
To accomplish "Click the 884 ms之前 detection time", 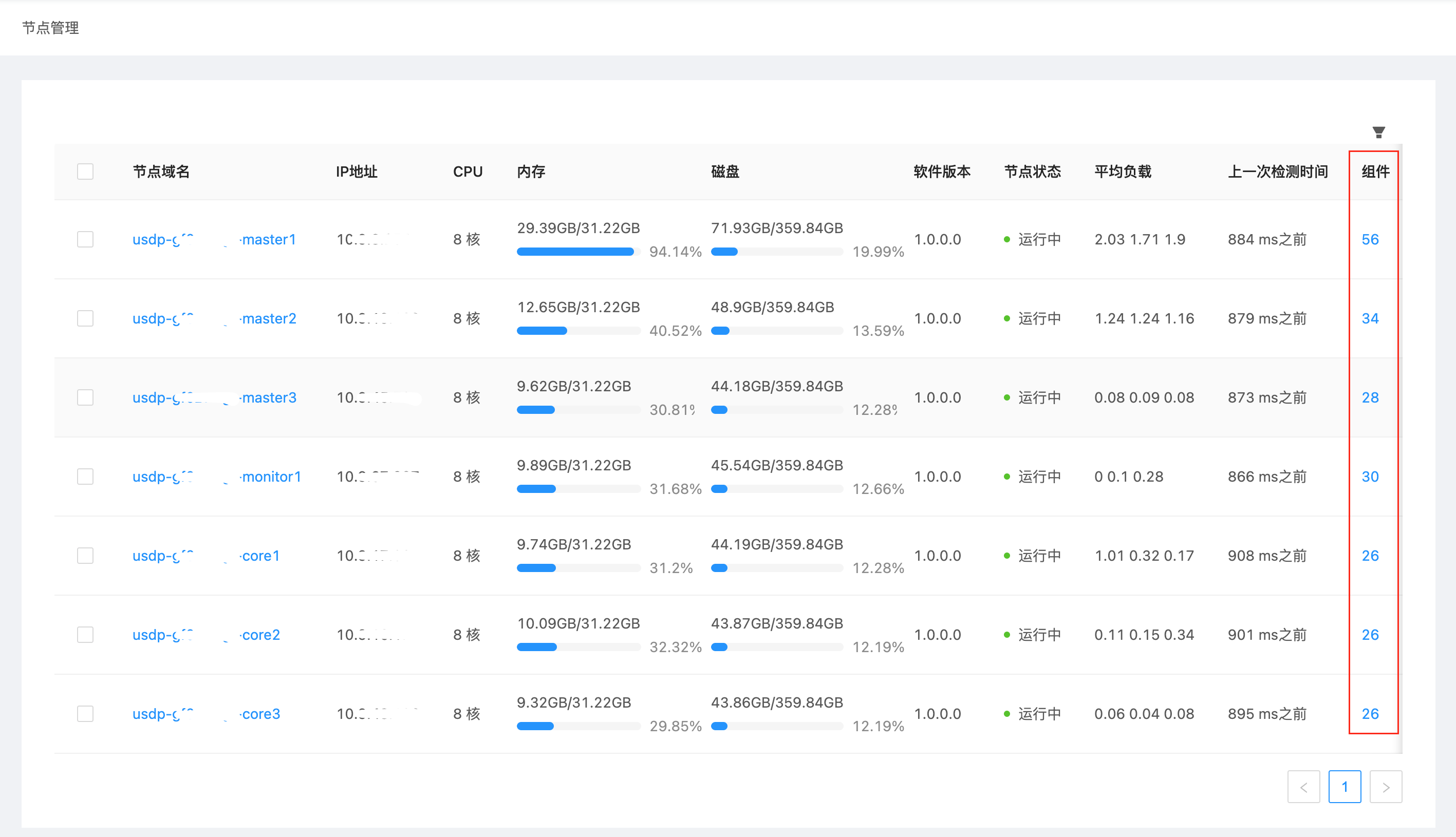I will click(x=1267, y=239).
